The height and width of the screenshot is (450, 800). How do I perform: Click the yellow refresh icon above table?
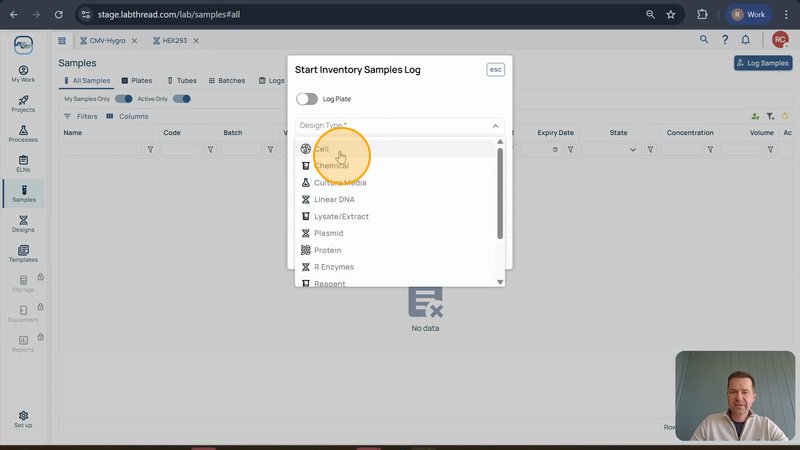point(785,116)
